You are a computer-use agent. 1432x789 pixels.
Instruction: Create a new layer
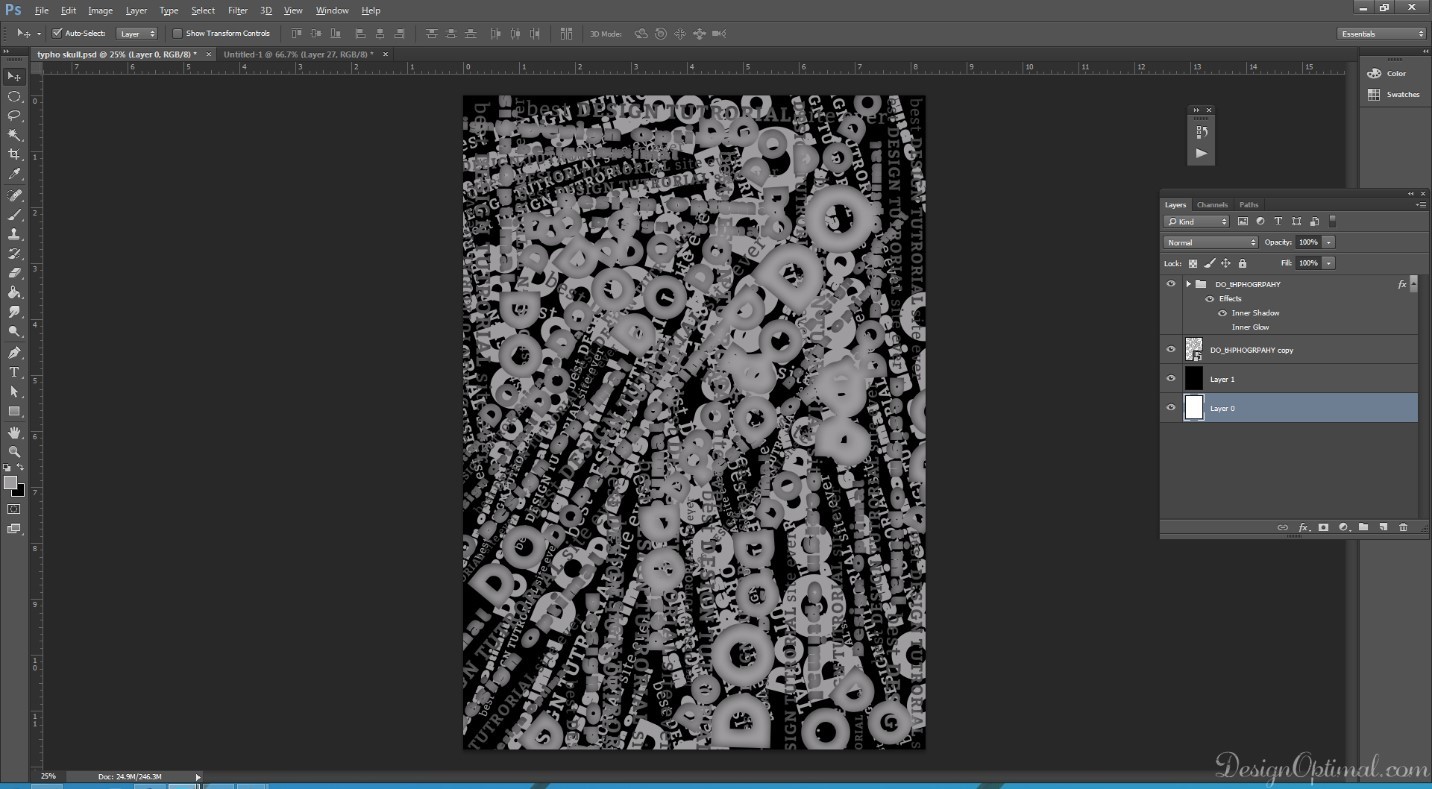click(x=1383, y=527)
